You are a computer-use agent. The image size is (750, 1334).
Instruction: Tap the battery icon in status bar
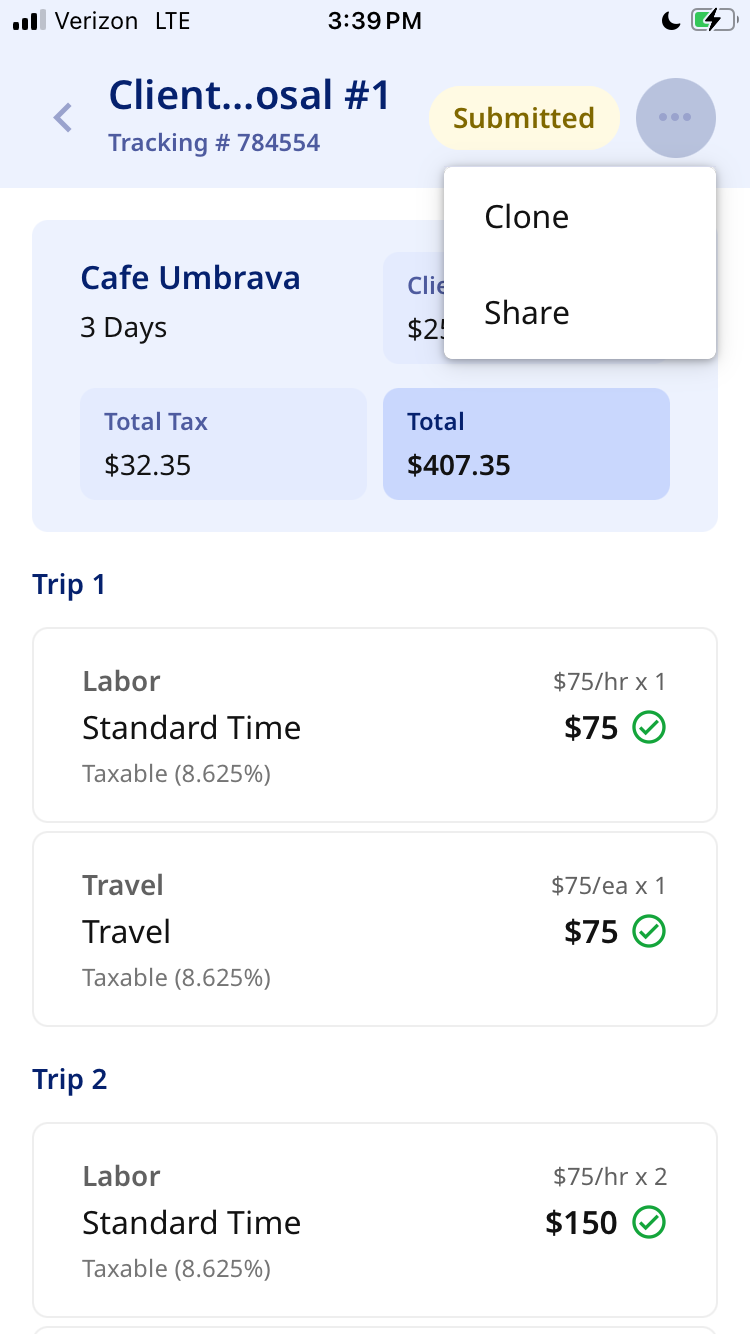pyautogui.click(x=715, y=20)
